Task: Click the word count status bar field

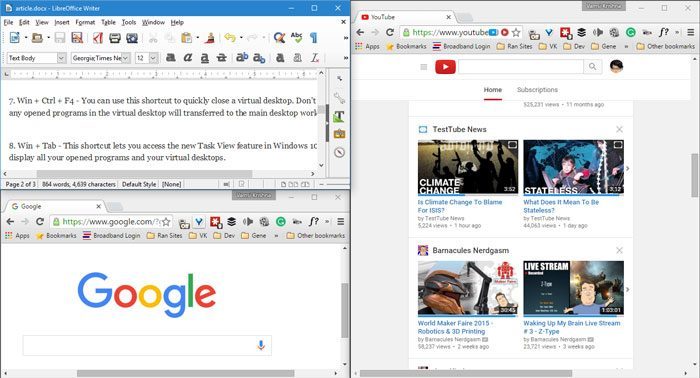Action: [x=79, y=184]
